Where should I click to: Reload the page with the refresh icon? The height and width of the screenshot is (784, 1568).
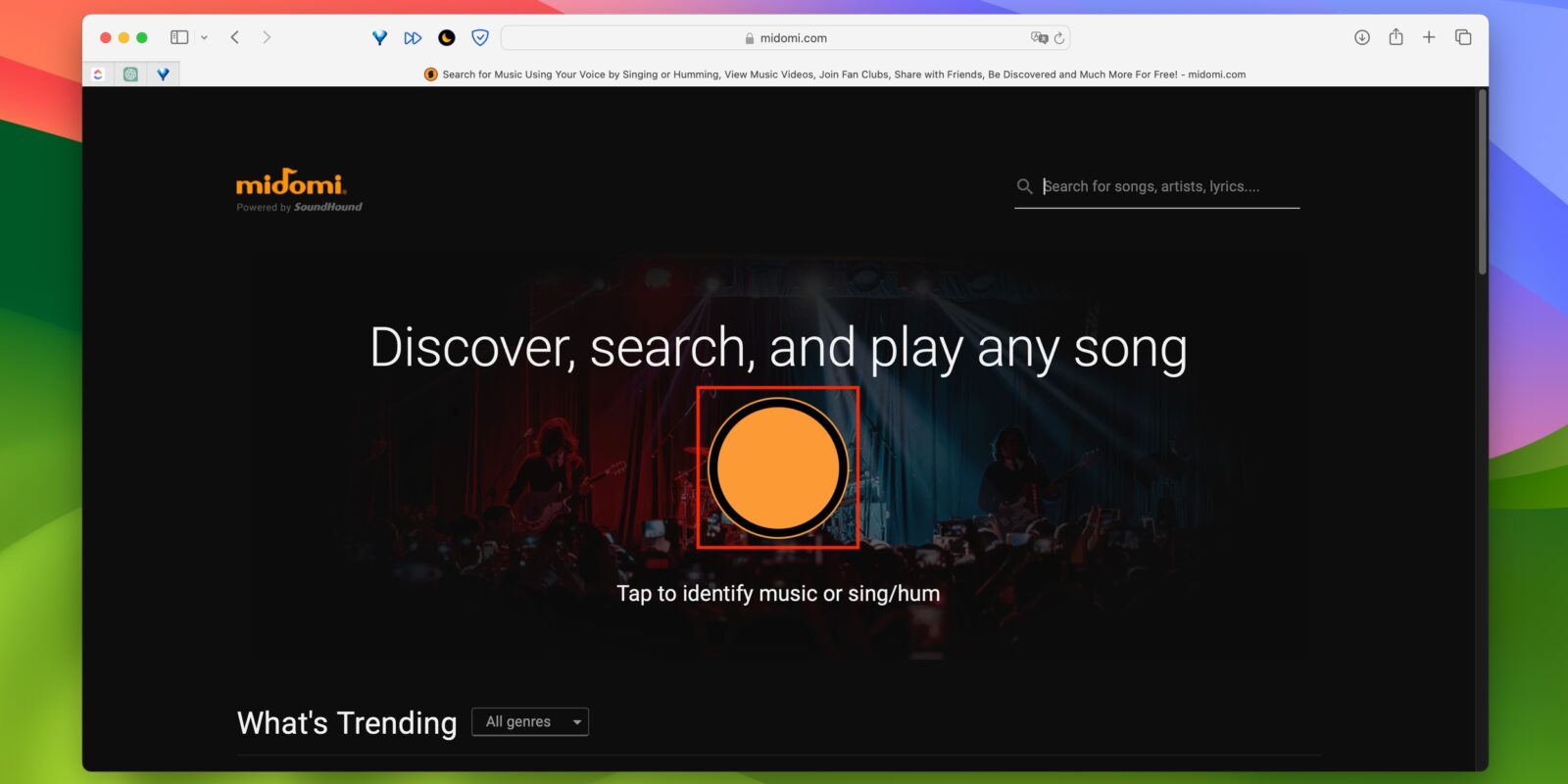(1059, 38)
